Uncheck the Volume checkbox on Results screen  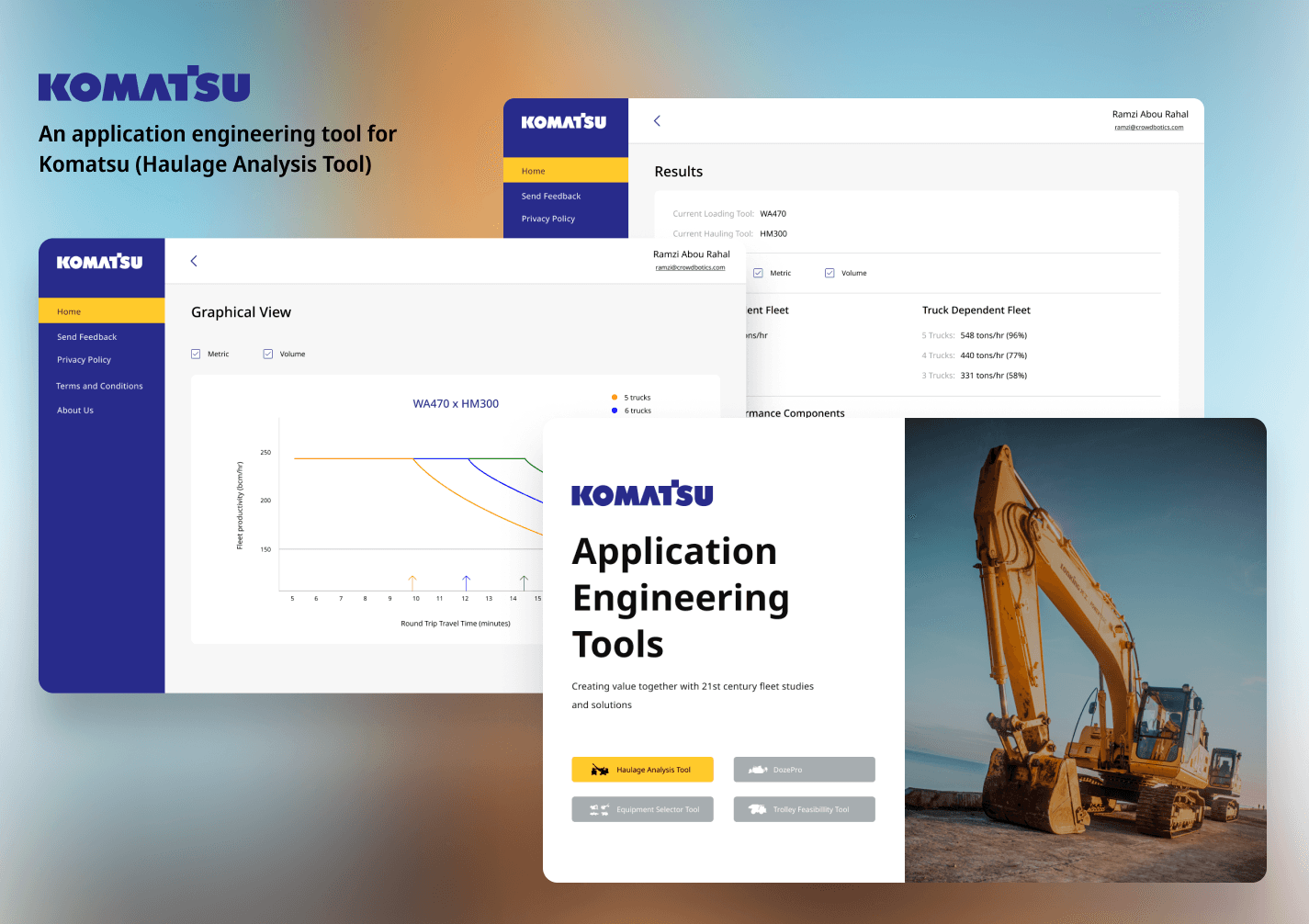pos(829,272)
